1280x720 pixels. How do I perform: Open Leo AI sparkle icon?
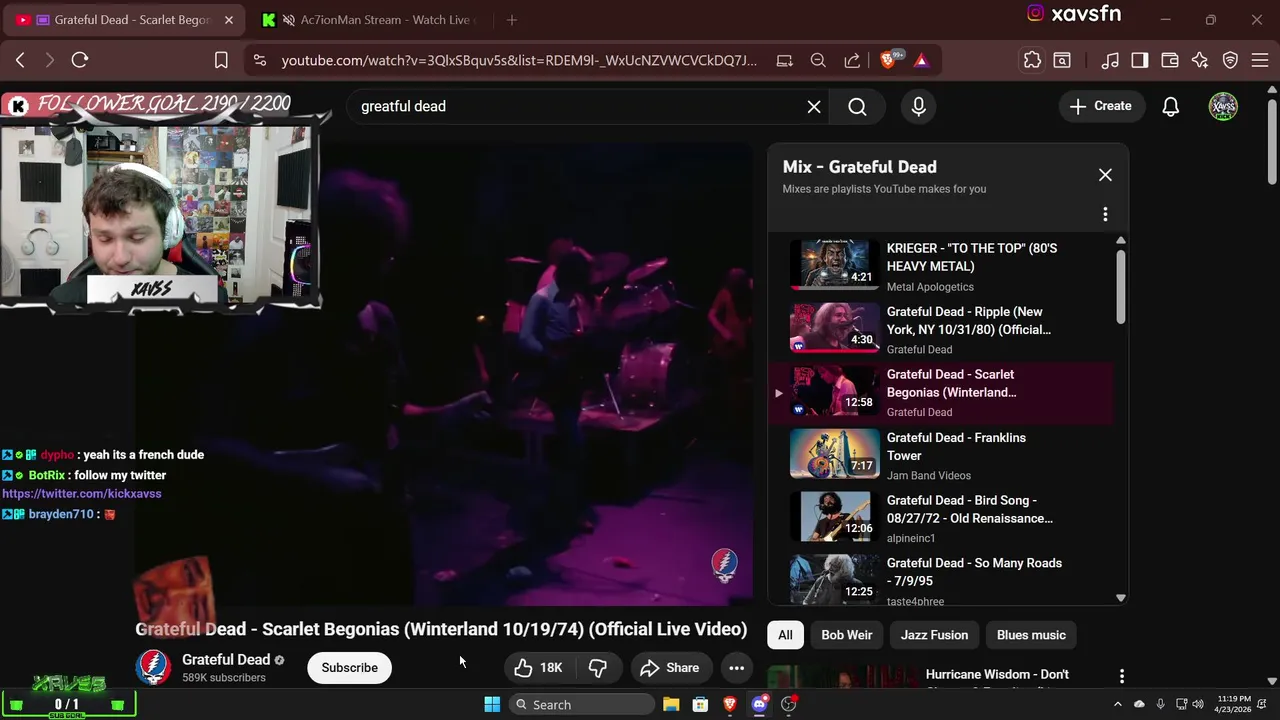point(1200,61)
